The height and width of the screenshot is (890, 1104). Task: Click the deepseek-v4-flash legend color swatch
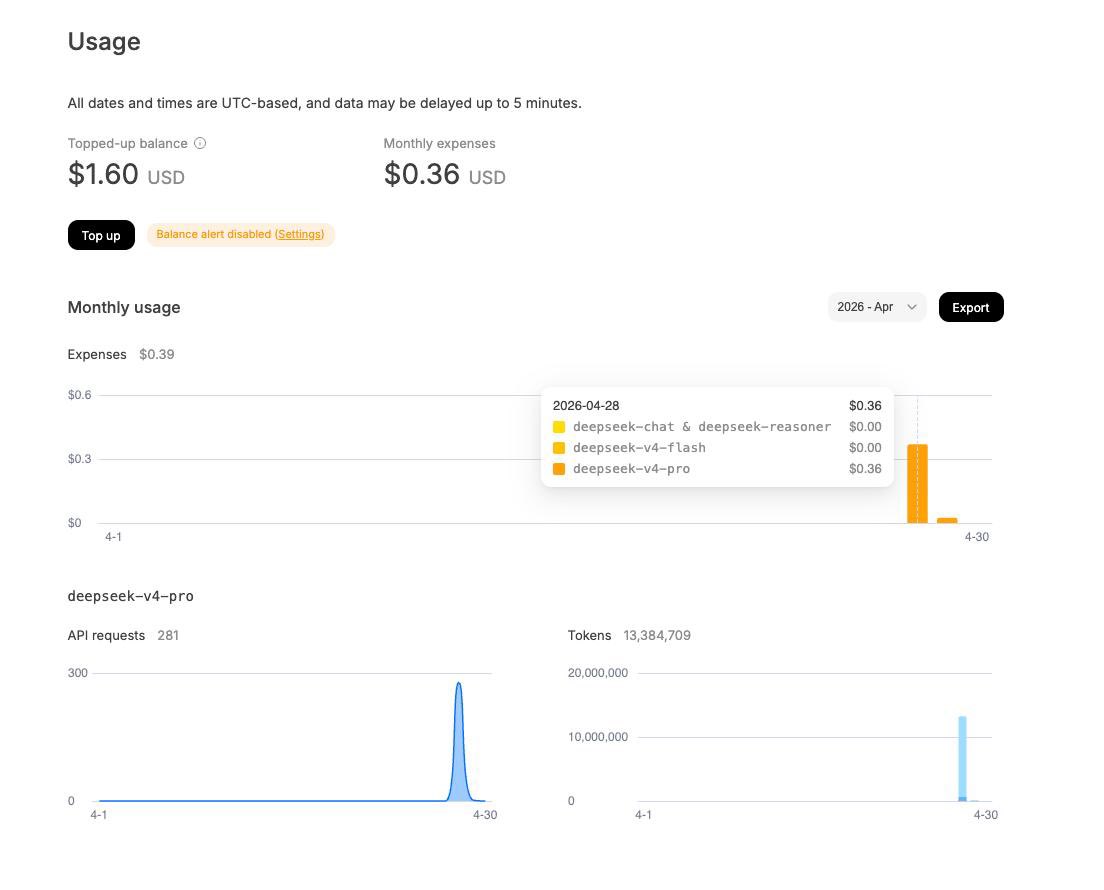pos(559,448)
